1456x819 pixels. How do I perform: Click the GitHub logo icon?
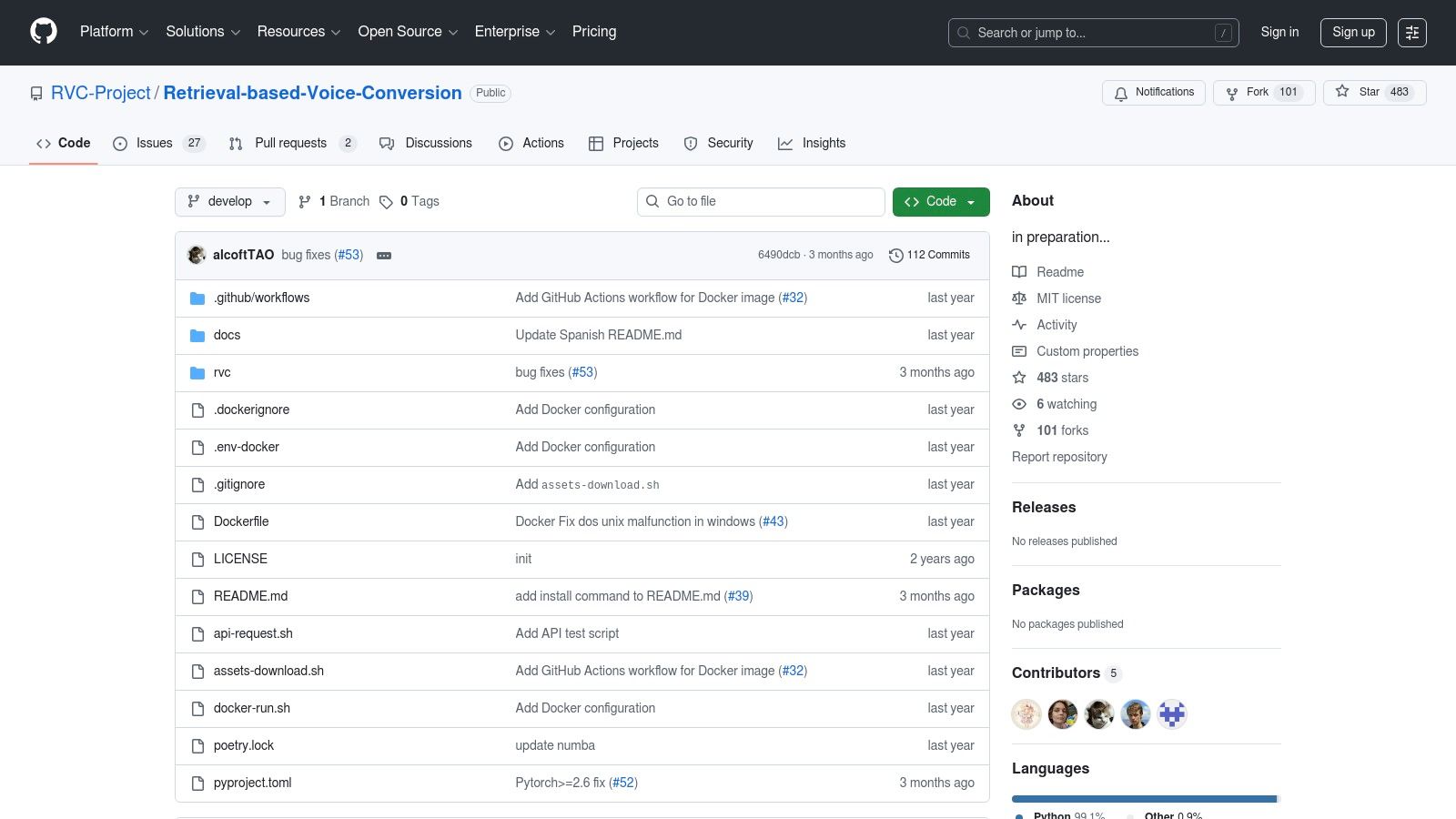click(44, 32)
